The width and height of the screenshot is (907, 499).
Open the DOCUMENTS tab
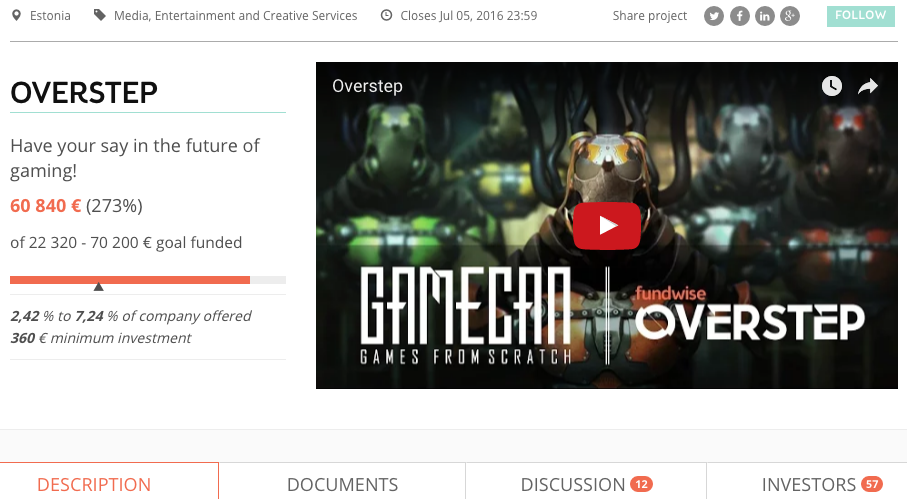[x=342, y=484]
